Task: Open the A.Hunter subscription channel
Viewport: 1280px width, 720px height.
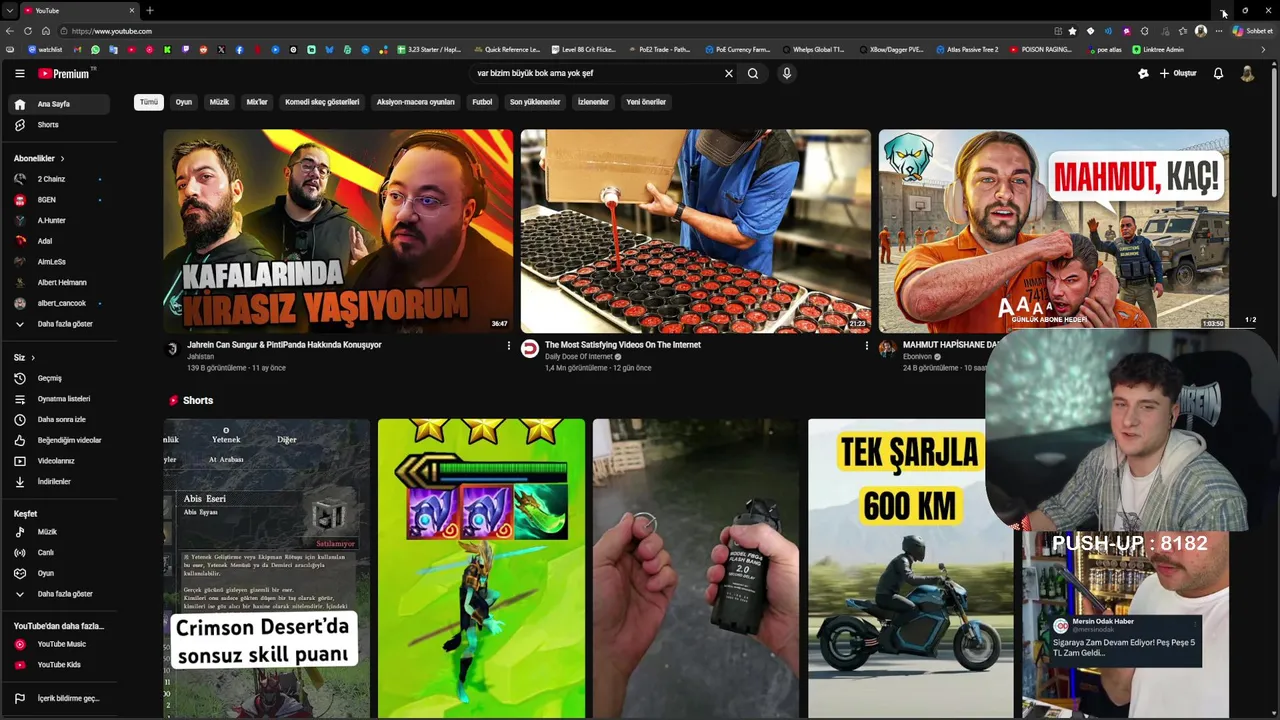Action: click(x=58, y=220)
